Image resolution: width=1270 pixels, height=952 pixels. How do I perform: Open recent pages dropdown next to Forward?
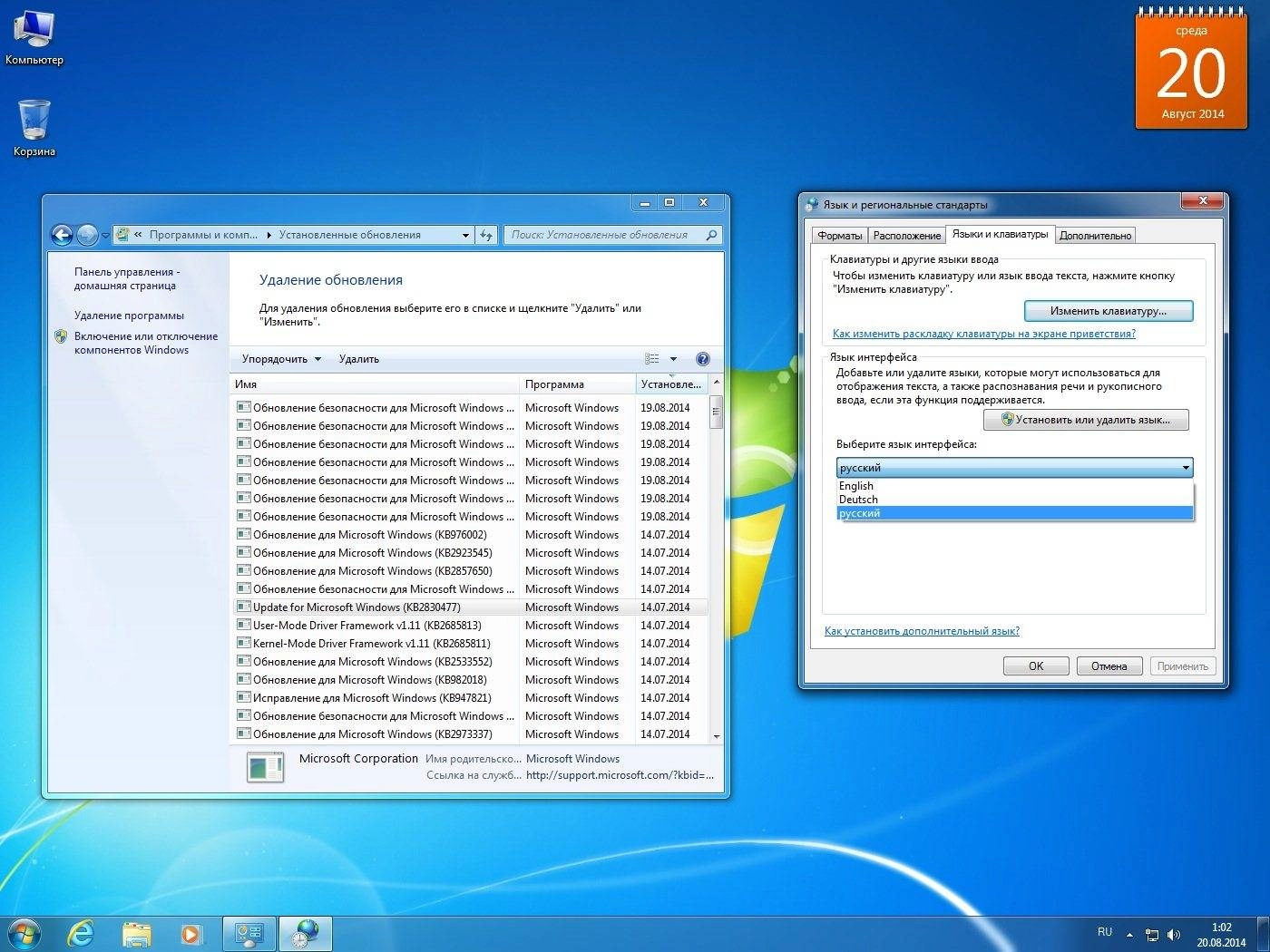pyautogui.click(x=105, y=236)
